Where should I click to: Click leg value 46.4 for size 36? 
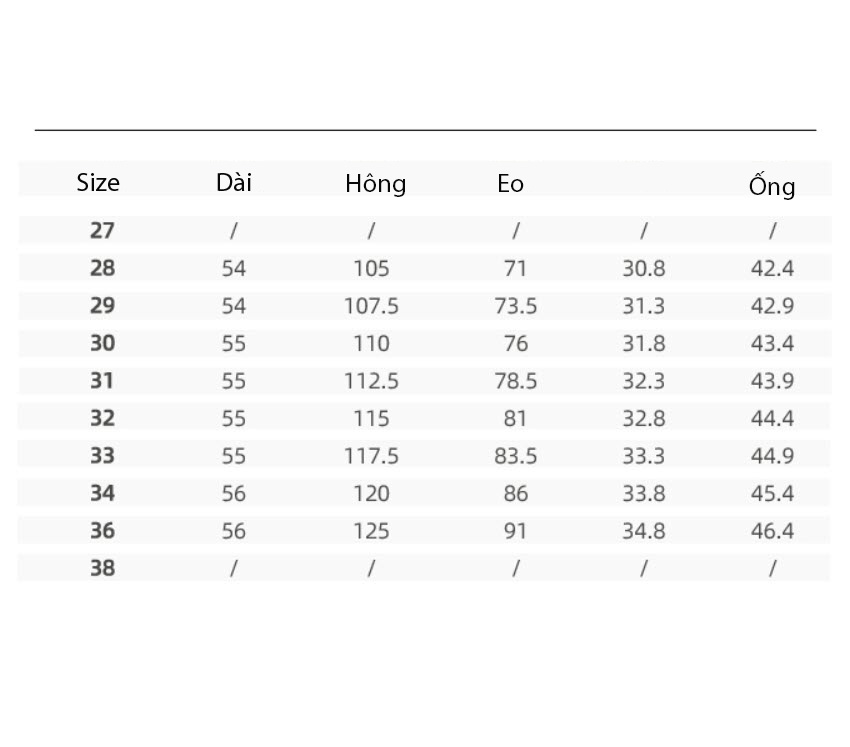[x=772, y=531]
